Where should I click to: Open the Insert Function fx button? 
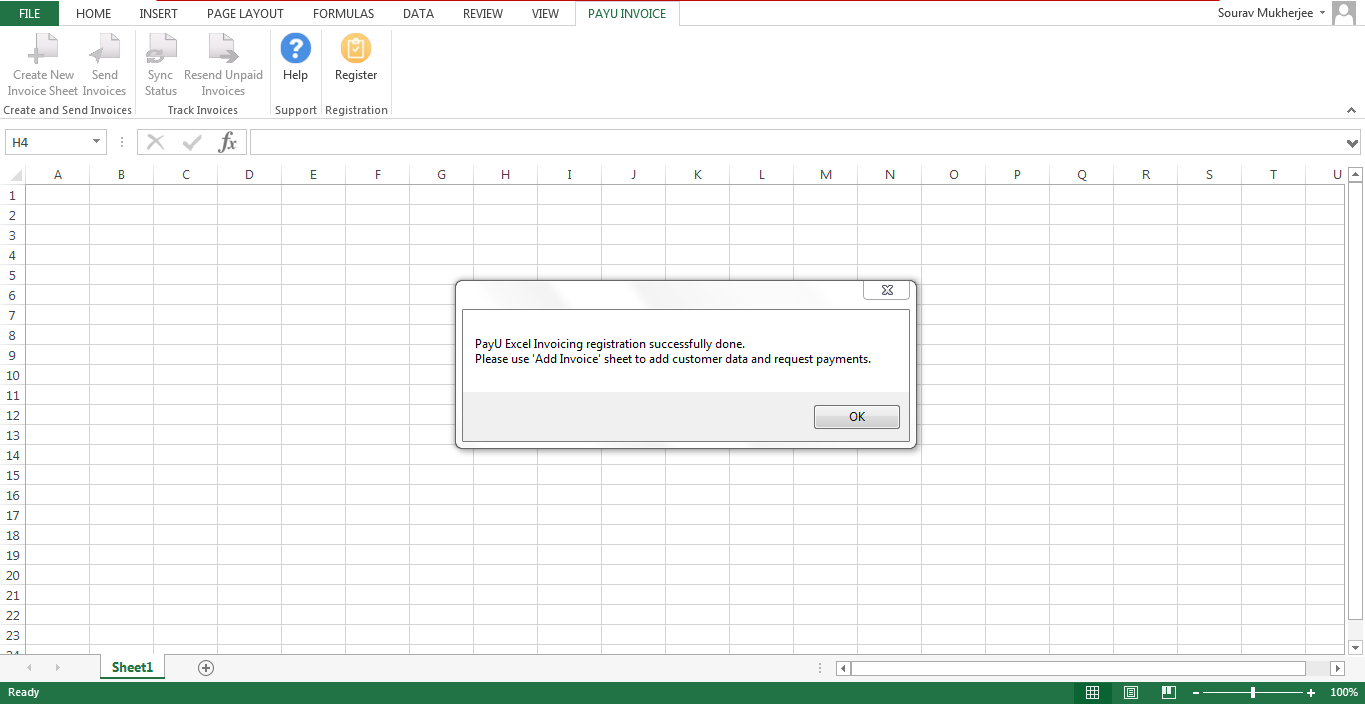[x=228, y=142]
